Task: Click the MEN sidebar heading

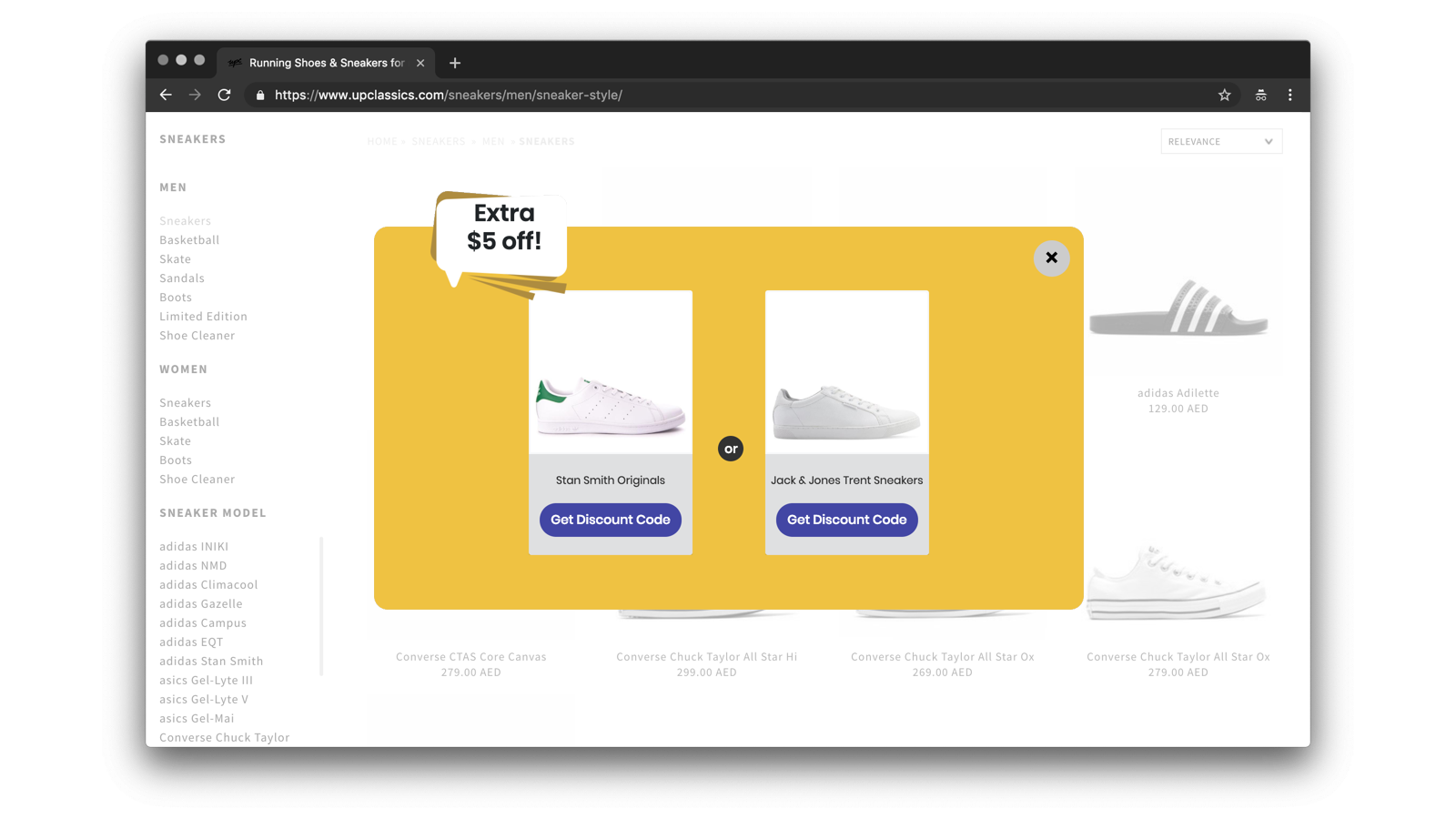Action: click(x=173, y=187)
